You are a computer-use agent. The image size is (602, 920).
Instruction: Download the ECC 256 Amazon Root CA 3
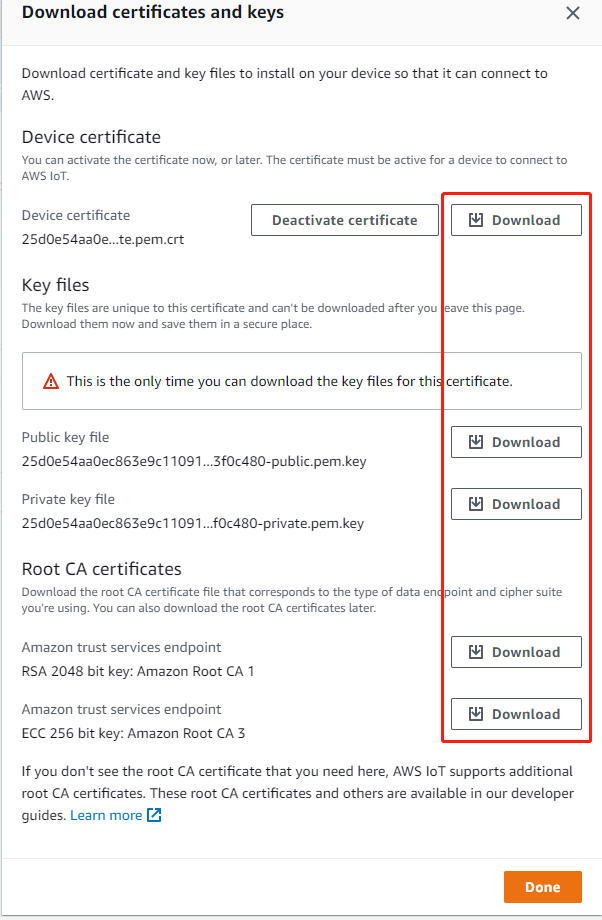(516, 714)
